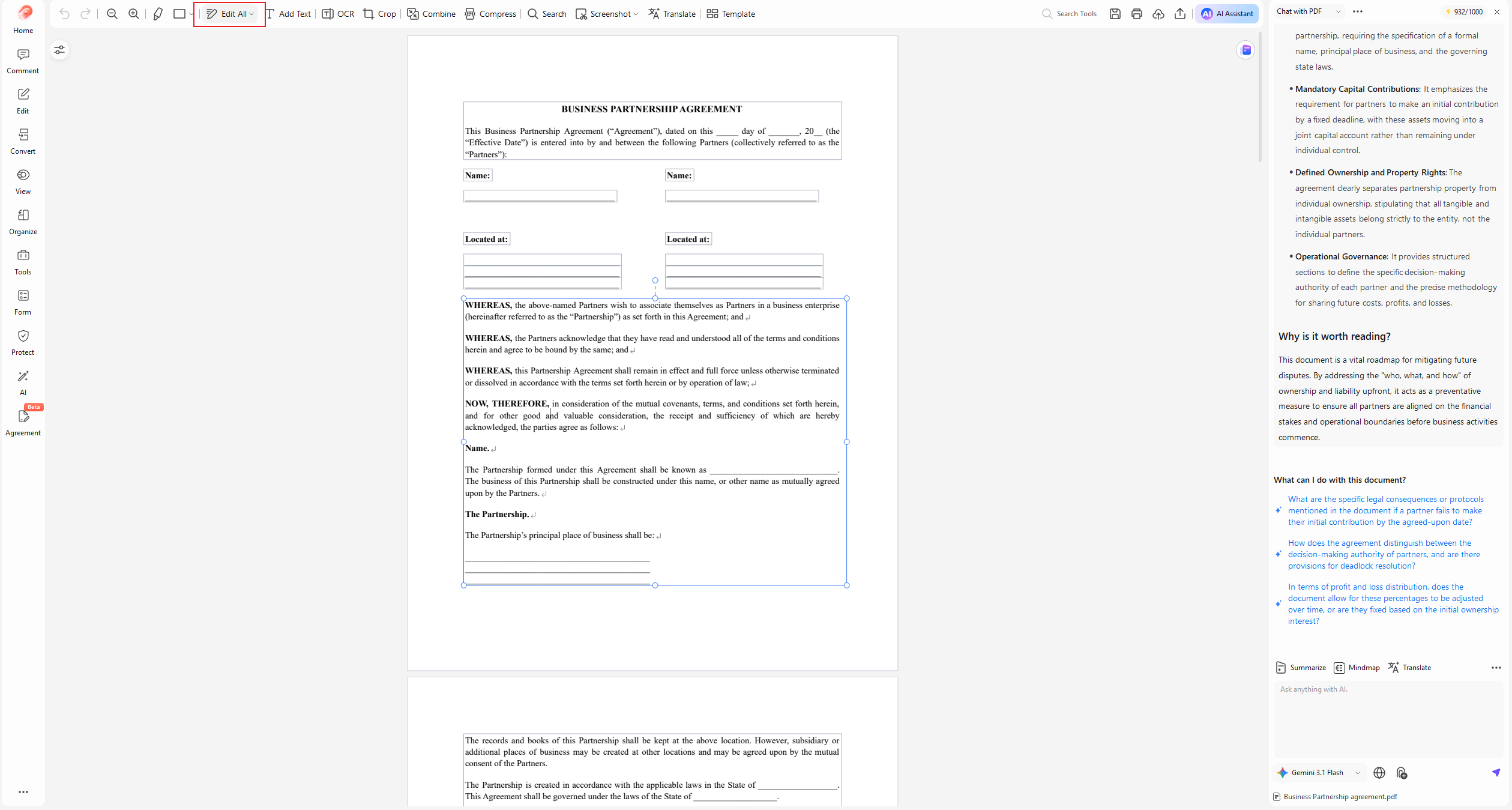This screenshot has height=810, width=1512.
Task: Click the first Name field line
Action: [540, 196]
